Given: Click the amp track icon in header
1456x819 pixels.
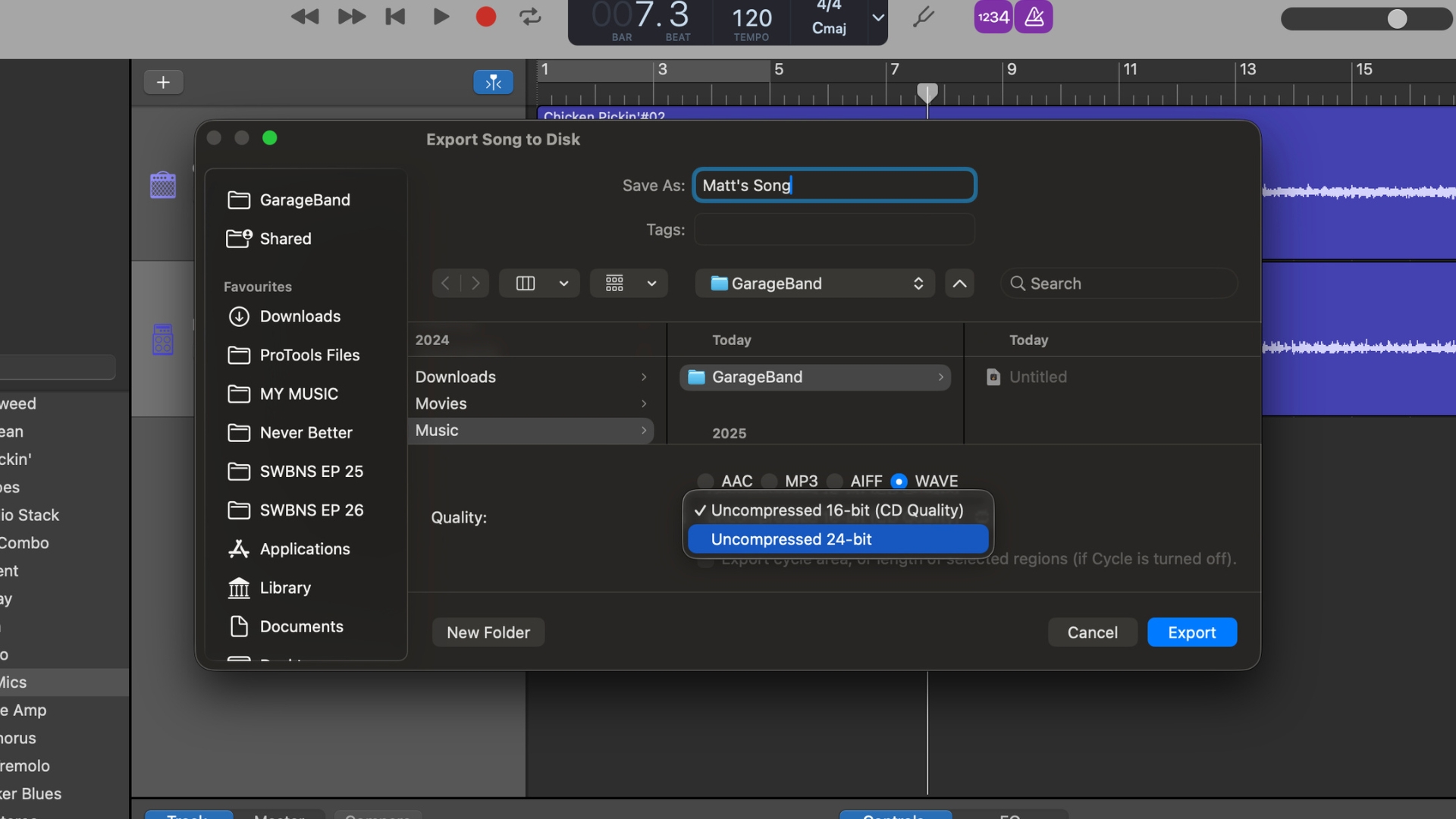Looking at the screenshot, I should pyautogui.click(x=163, y=184).
